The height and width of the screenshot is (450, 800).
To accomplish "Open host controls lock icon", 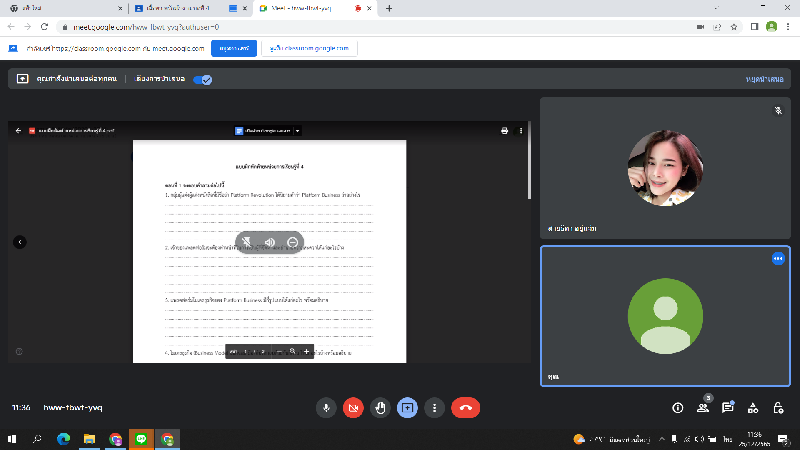I will (x=778, y=407).
